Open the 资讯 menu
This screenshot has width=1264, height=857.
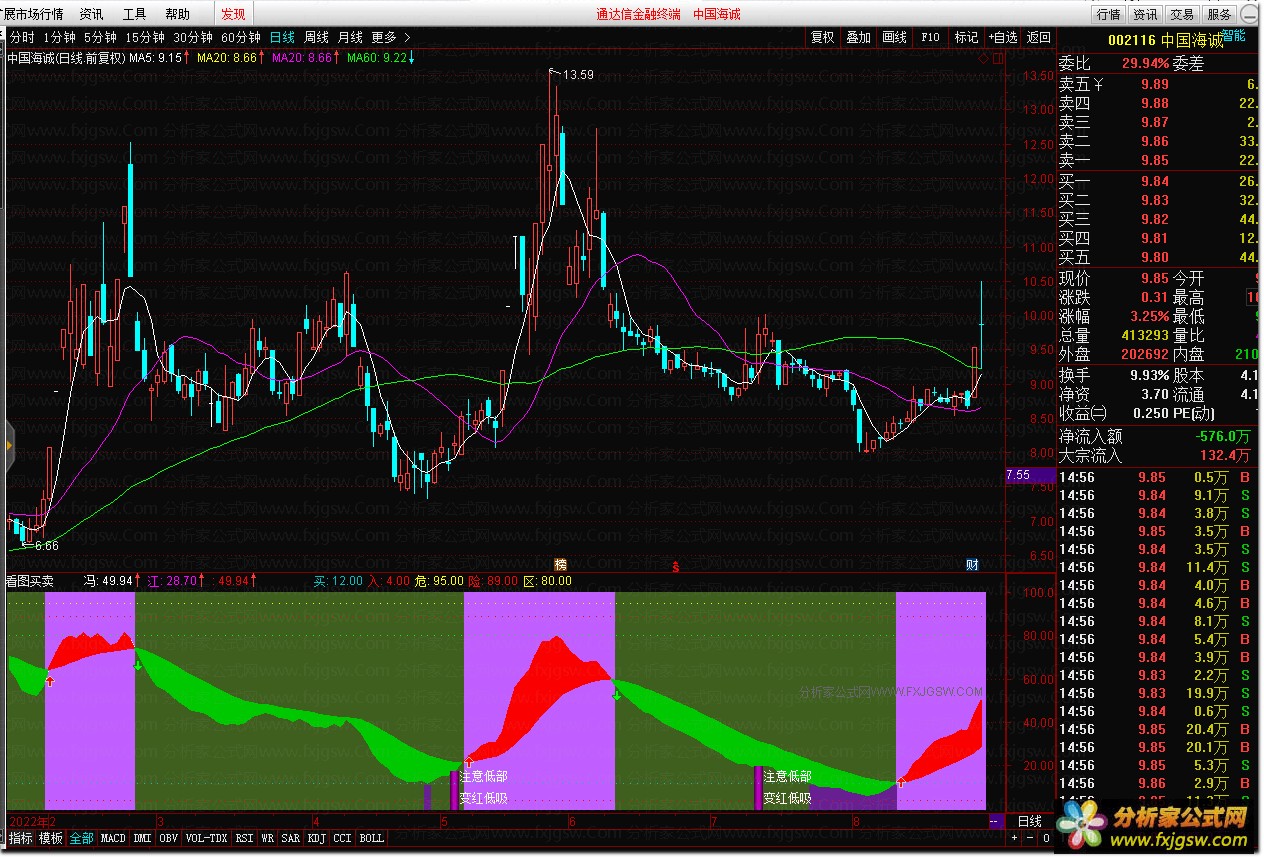(91, 14)
